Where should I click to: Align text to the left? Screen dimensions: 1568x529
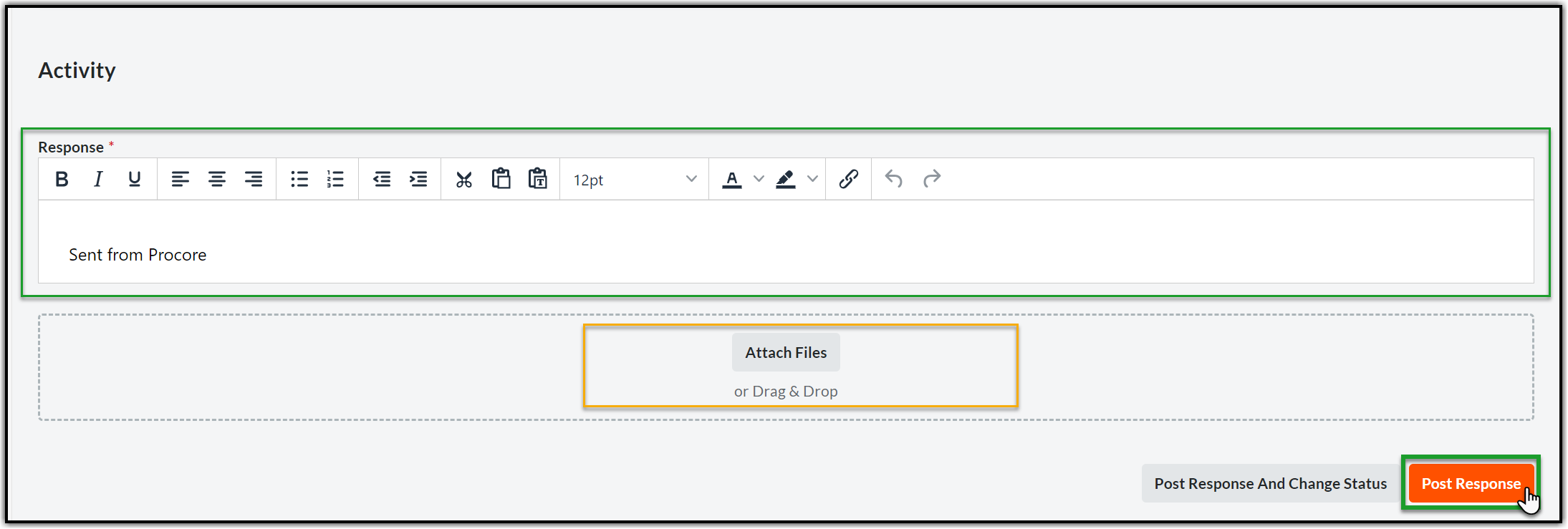click(x=181, y=179)
